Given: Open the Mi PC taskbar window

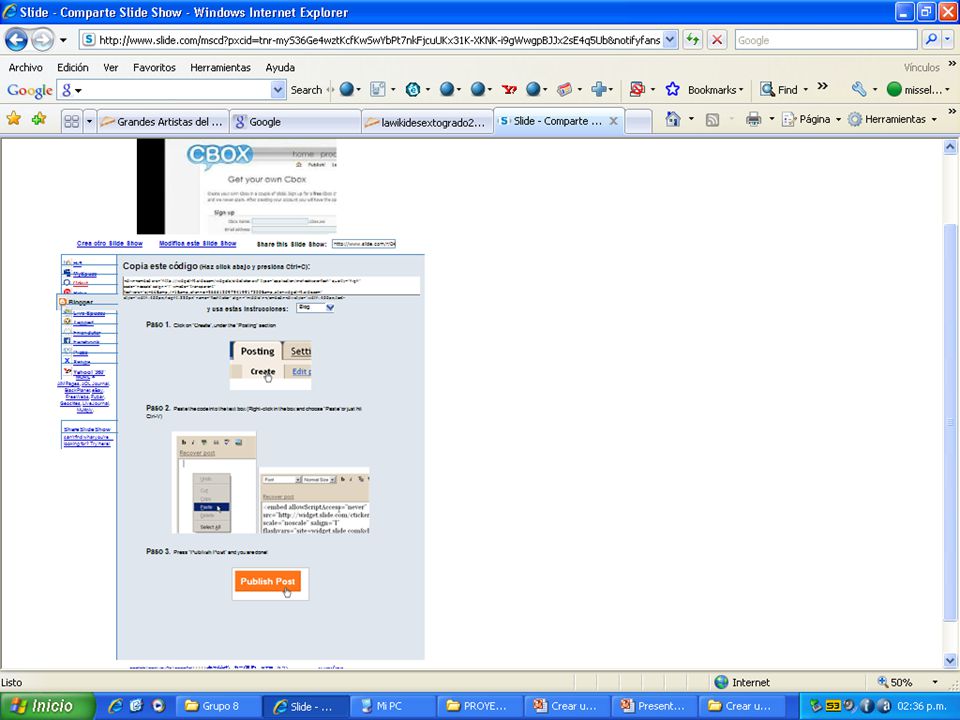Looking at the screenshot, I should (392, 706).
